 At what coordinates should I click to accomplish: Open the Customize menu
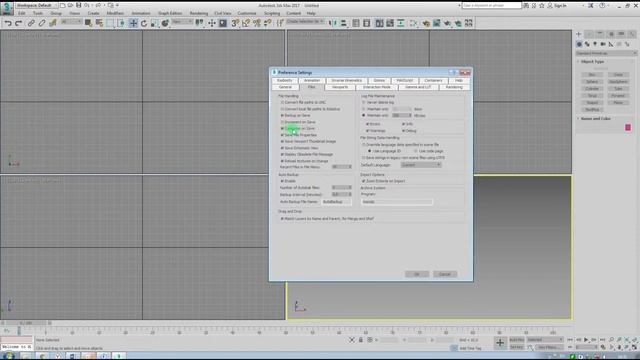[247, 13]
